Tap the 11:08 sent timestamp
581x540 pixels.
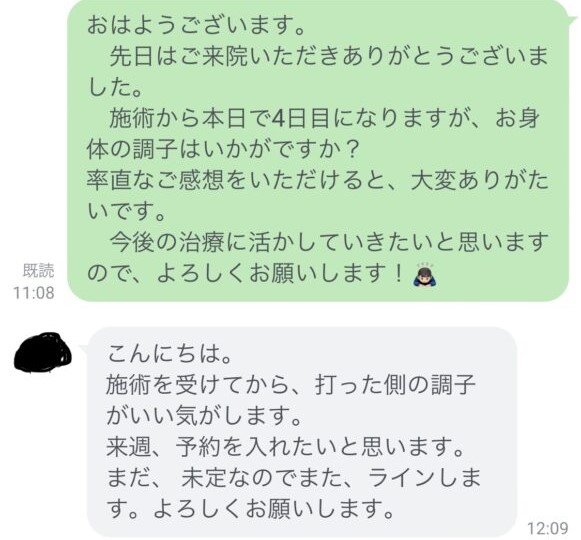[34, 292]
